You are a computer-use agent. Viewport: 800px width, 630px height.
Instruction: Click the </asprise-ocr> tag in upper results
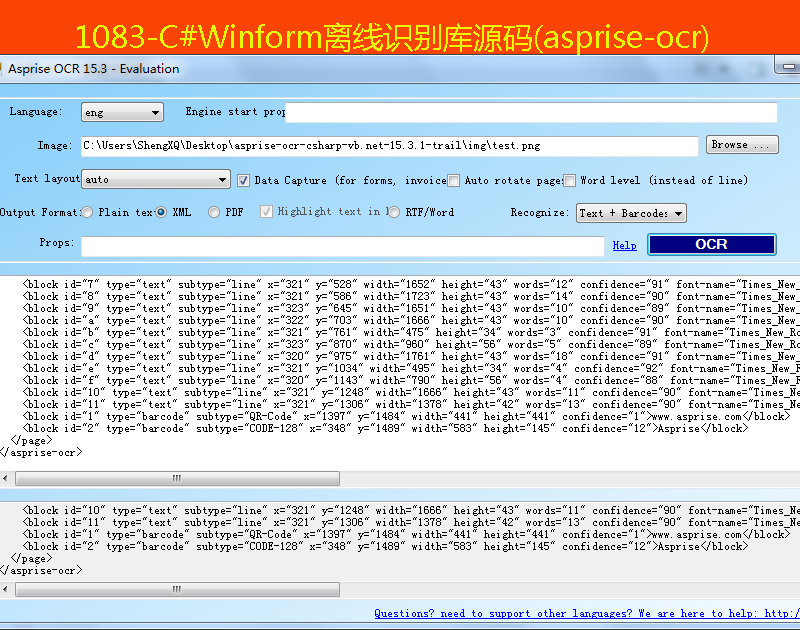41,452
